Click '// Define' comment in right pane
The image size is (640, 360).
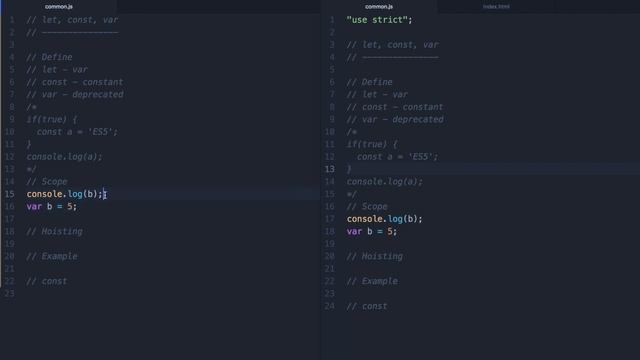[369, 82]
